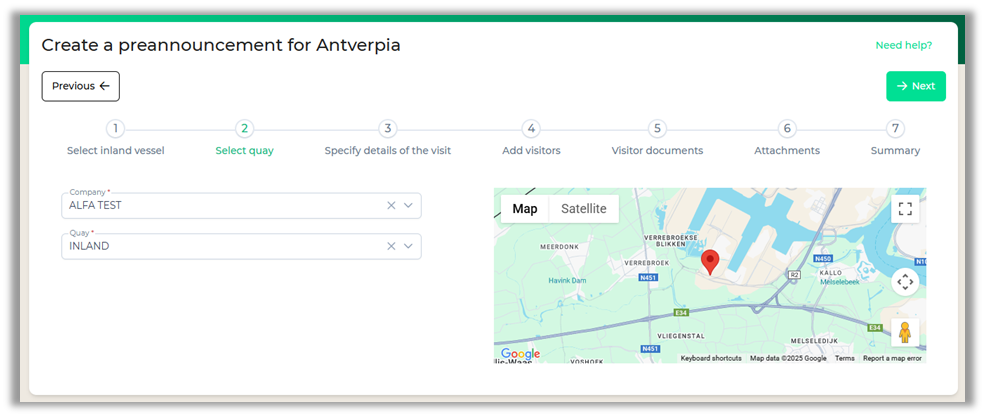985x417 pixels.
Task: Select the Map view type
Action: [x=525, y=209]
